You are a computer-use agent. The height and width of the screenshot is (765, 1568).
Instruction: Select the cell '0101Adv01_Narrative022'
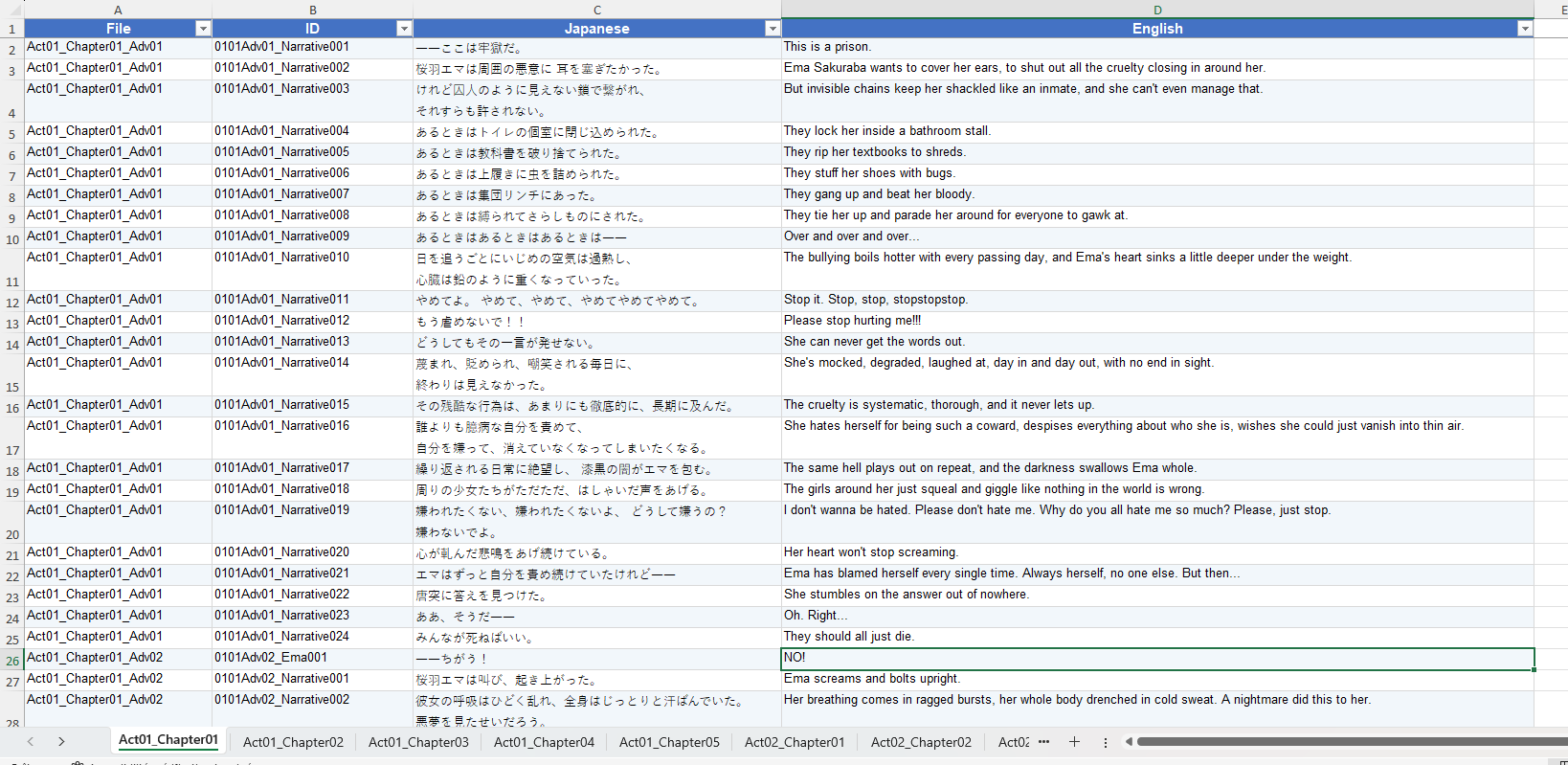tap(312, 595)
